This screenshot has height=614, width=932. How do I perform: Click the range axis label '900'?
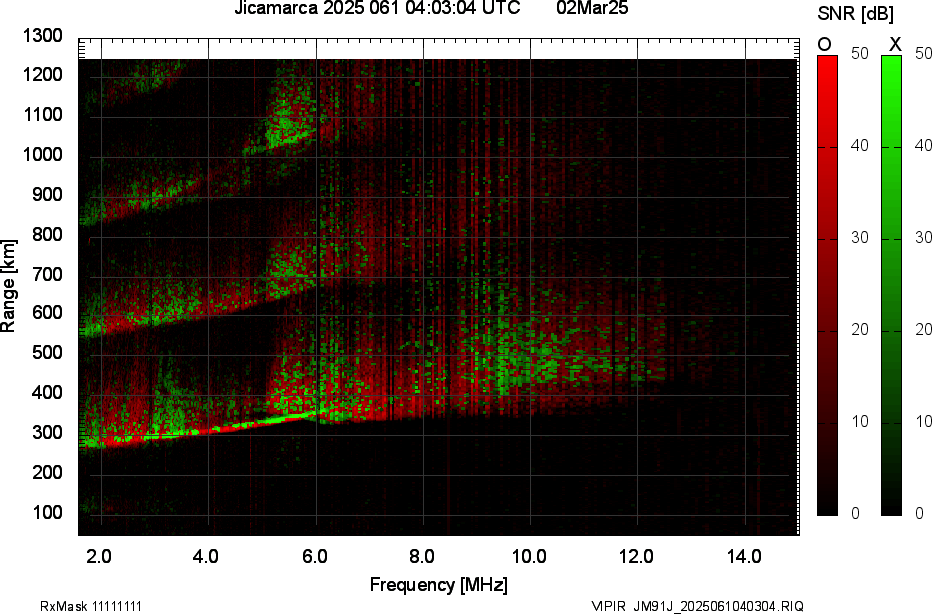[x=47, y=194]
